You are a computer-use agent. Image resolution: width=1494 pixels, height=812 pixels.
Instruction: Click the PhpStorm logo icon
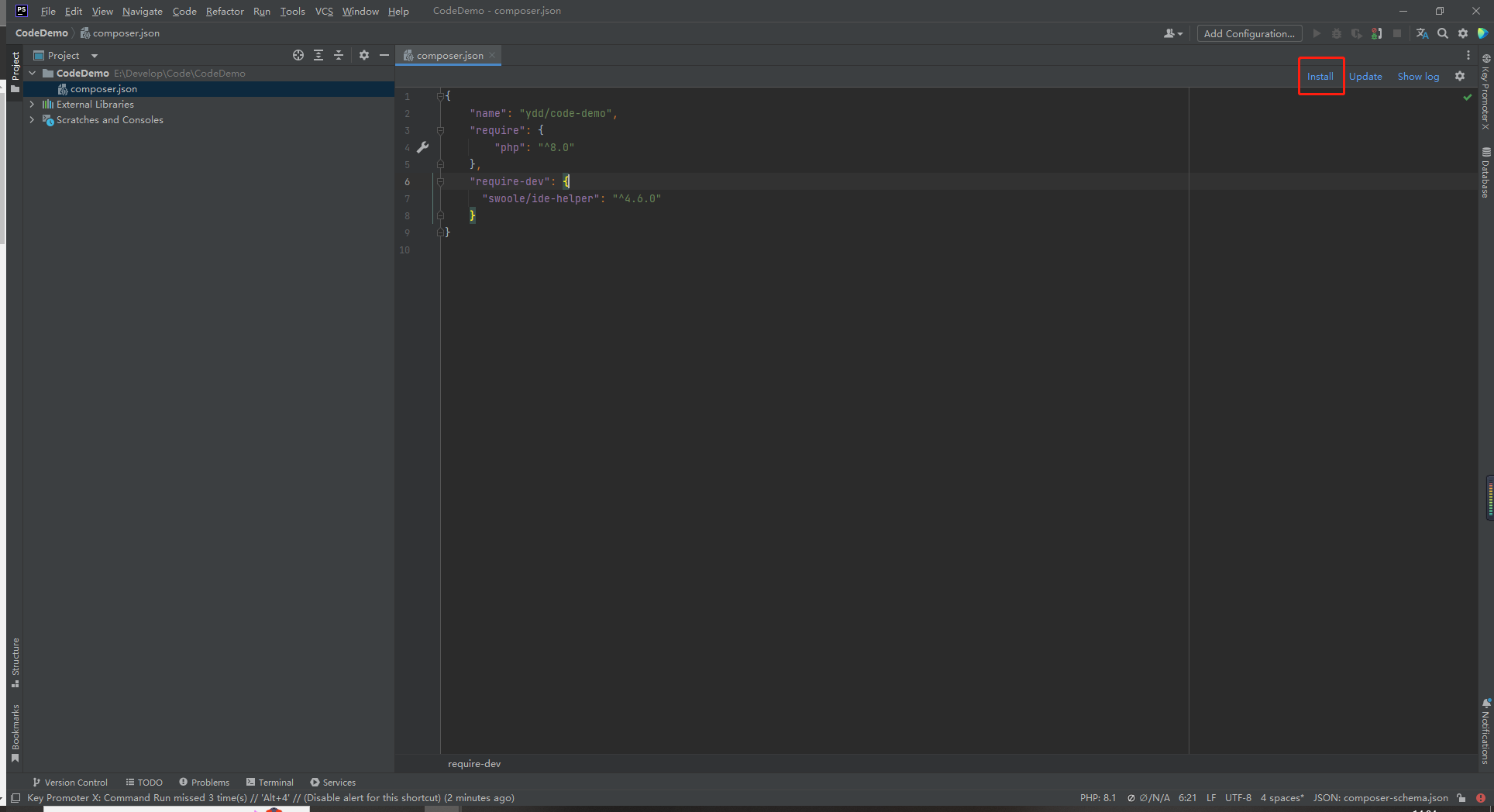pos(21,10)
